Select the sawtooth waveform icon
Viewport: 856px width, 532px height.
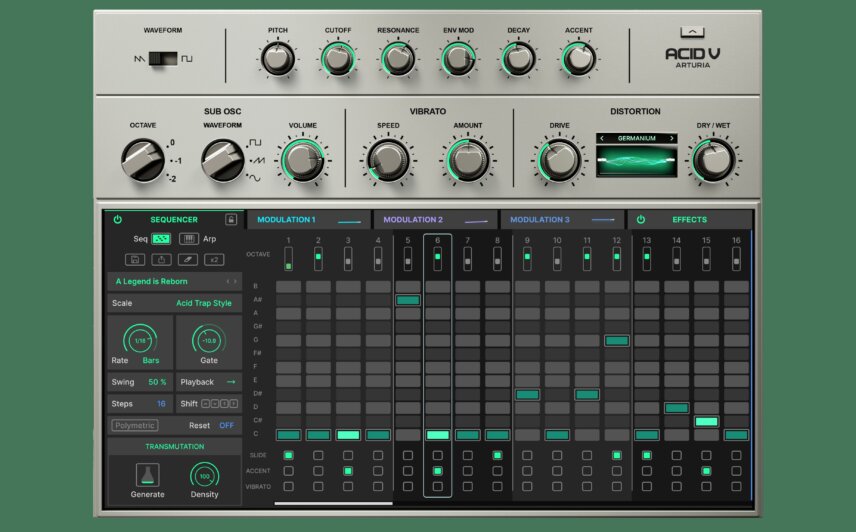tap(139, 58)
